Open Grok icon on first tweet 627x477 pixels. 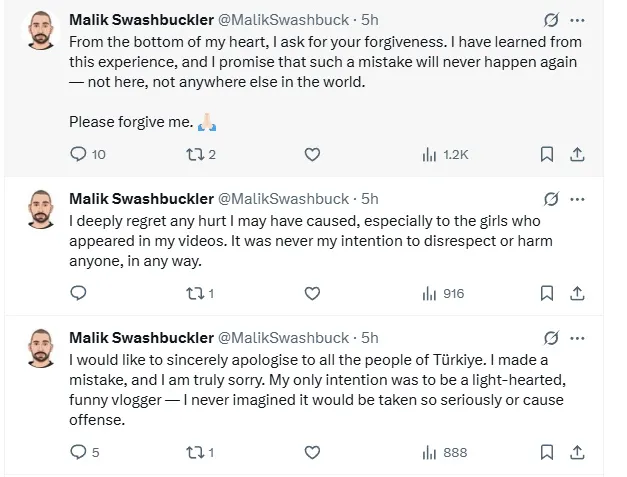coord(550,20)
